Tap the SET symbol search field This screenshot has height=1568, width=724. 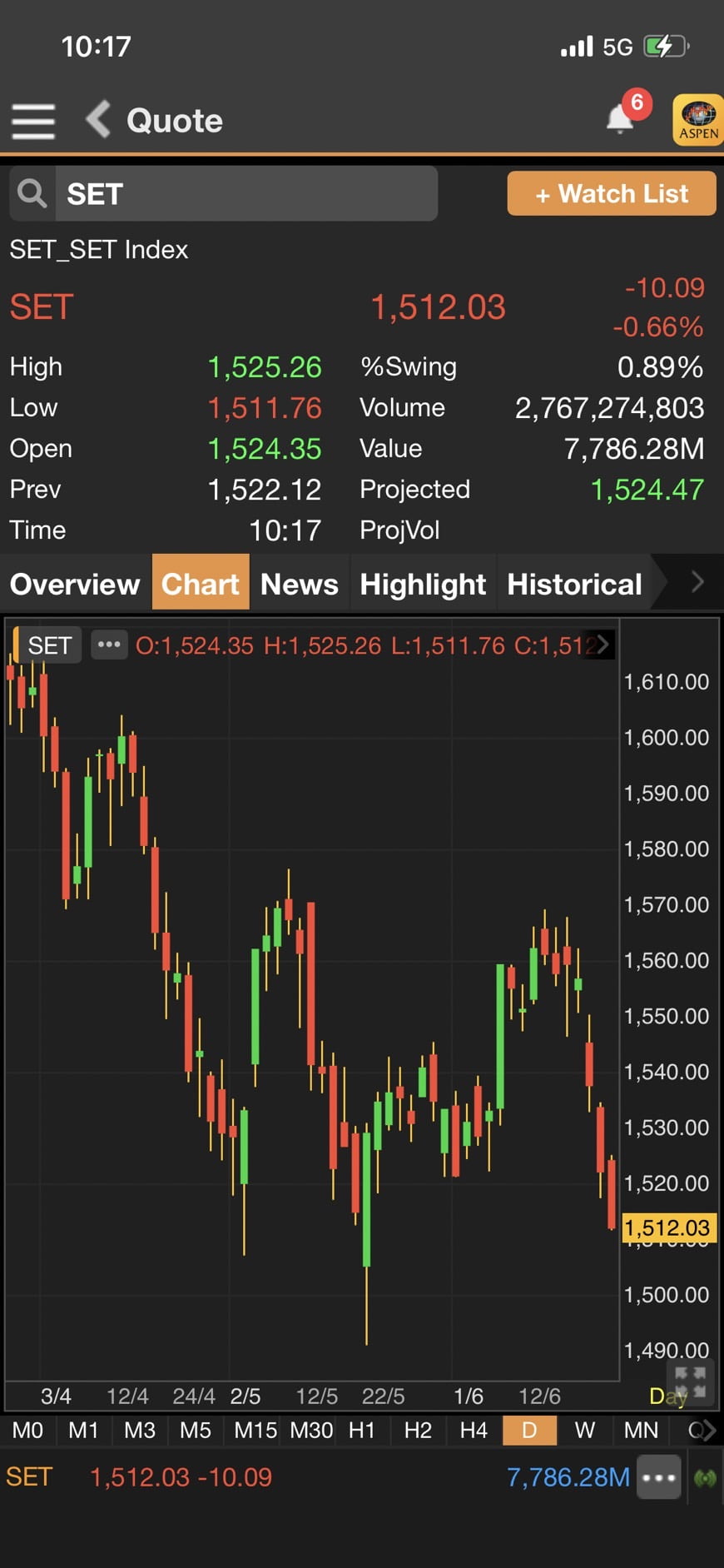tap(245, 194)
